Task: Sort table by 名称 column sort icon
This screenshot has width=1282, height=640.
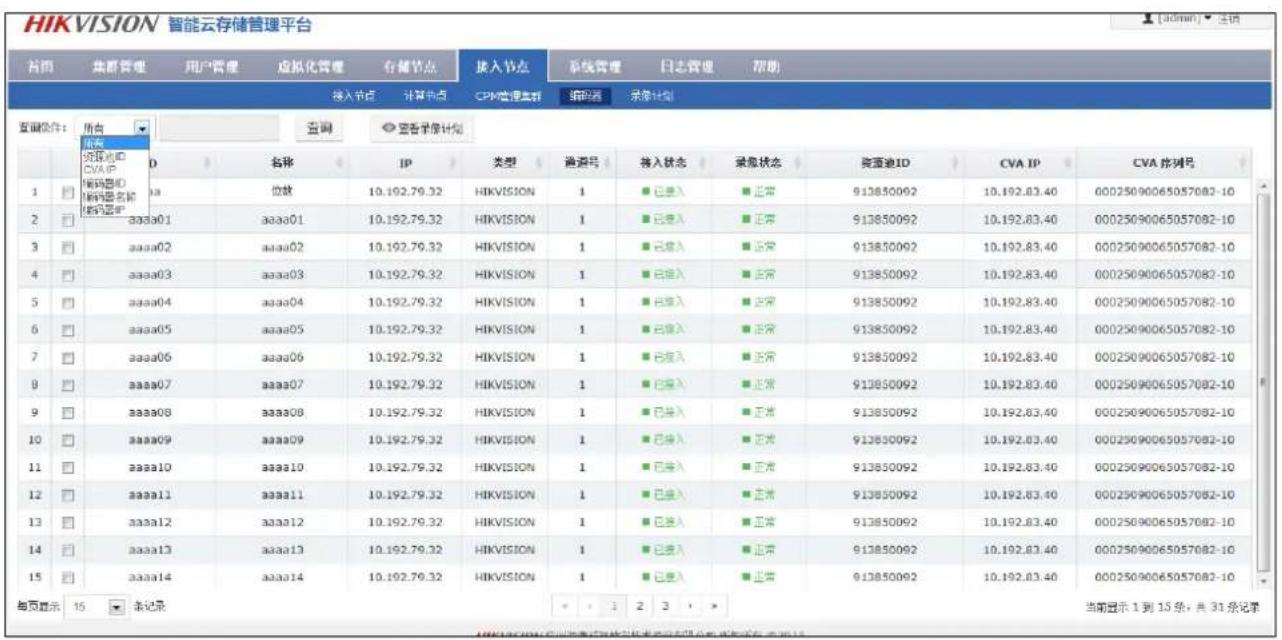Action: [x=342, y=164]
